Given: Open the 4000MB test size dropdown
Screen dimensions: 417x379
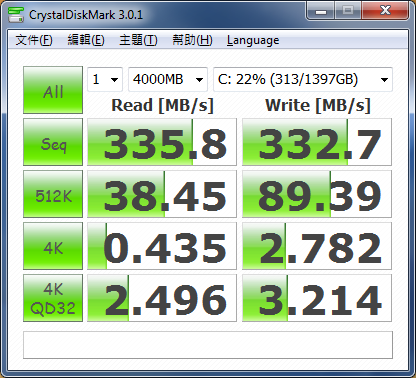Looking at the screenshot, I should (x=168, y=79).
